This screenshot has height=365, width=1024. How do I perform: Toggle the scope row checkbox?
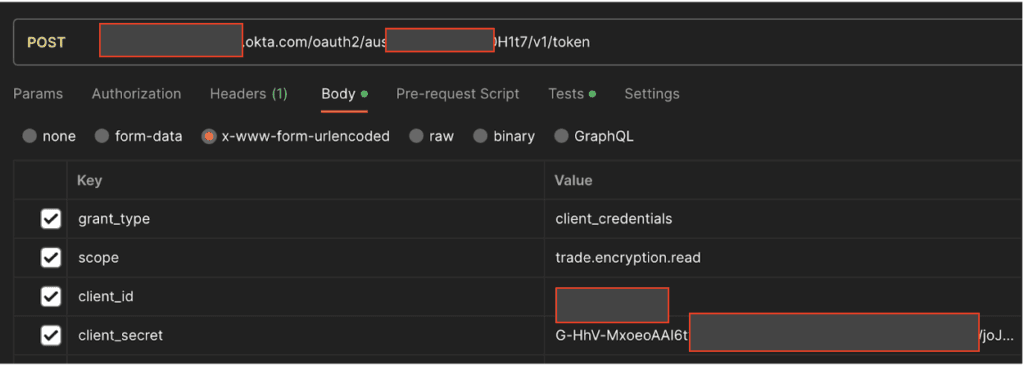coord(51,258)
